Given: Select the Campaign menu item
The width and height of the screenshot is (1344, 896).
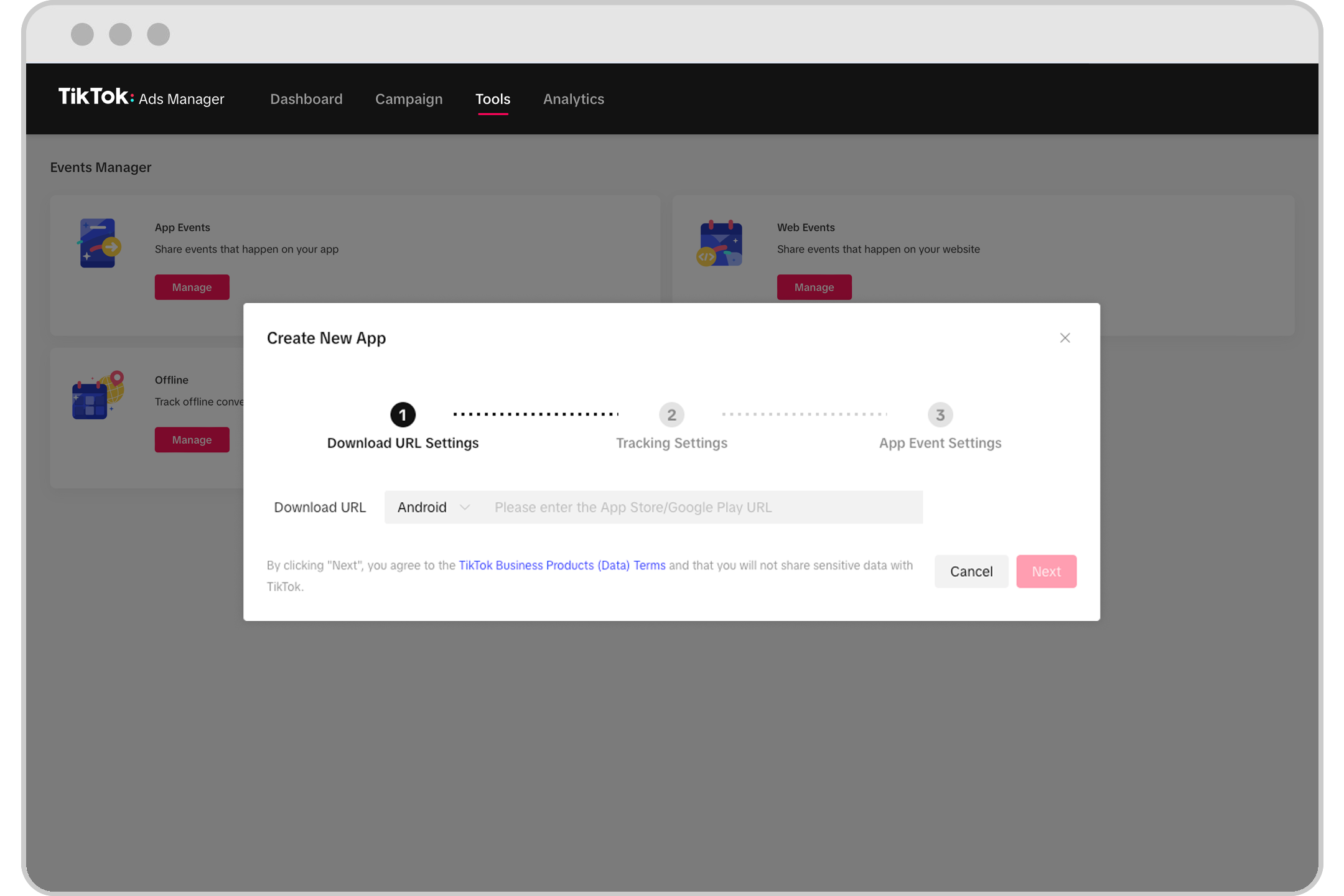Looking at the screenshot, I should 408,98.
